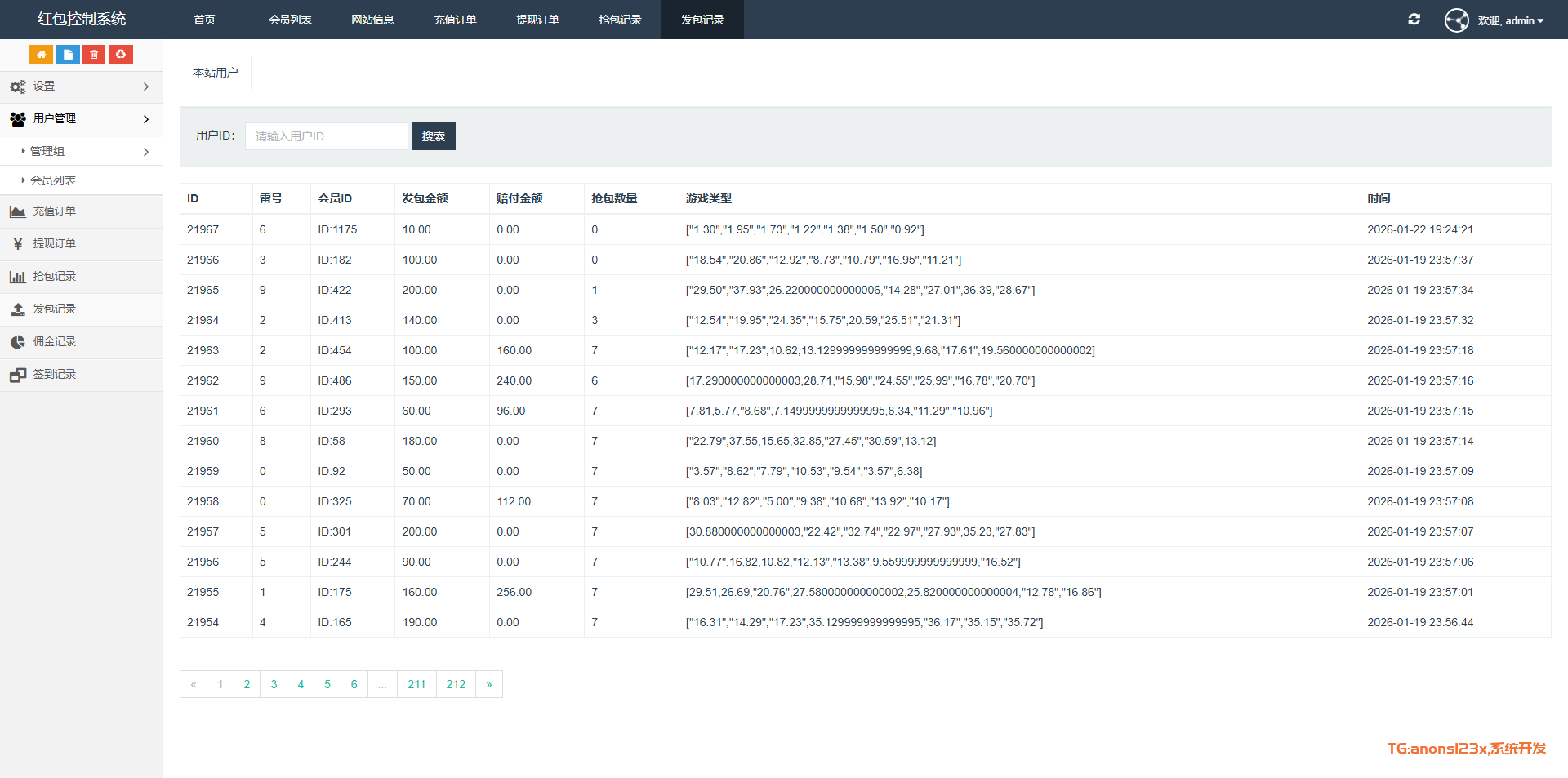Click the orange home shortcut icon
The width and height of the screenshot is (1568, 778).
click(x=41, y=55)
